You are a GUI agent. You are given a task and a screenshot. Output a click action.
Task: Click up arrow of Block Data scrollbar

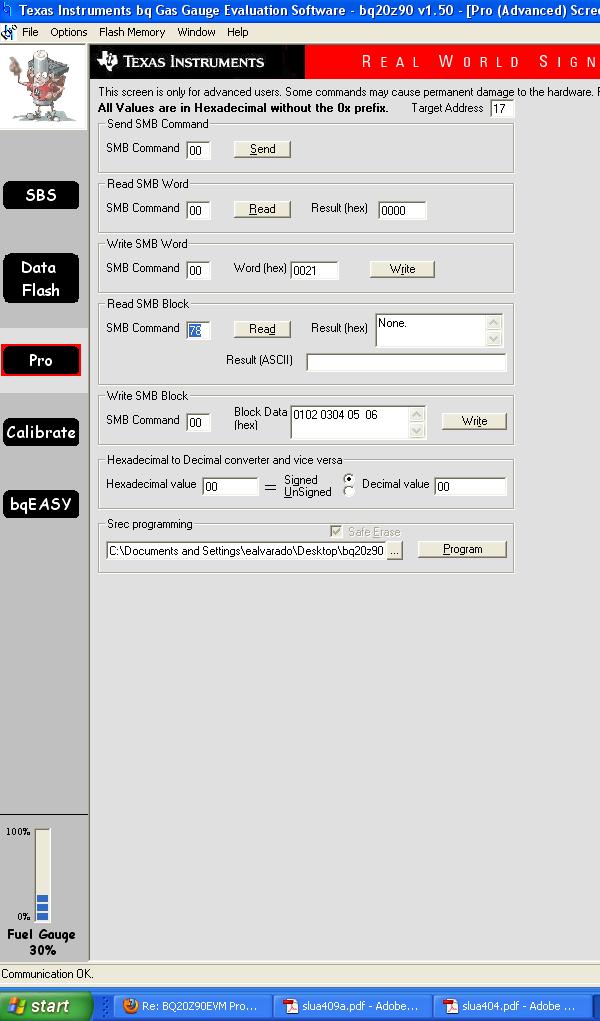coord(417,415)
